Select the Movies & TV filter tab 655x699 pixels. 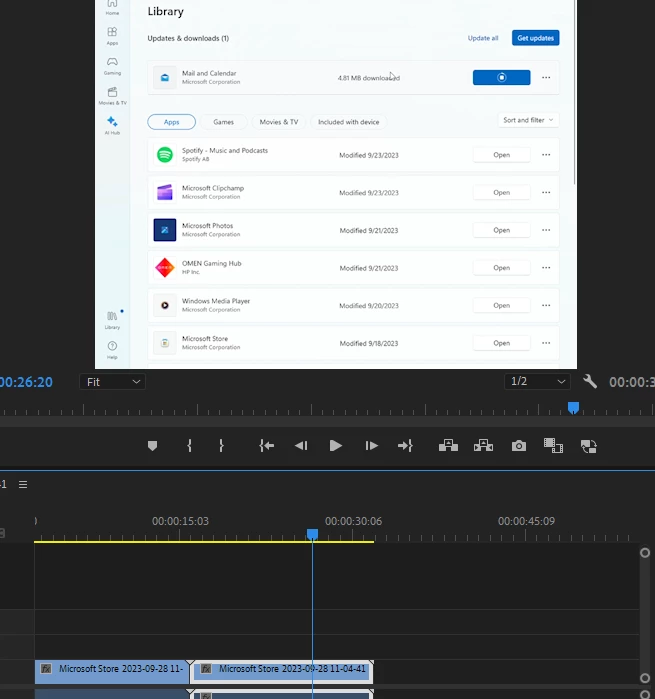pyautogui.click(x=279, y=122)
